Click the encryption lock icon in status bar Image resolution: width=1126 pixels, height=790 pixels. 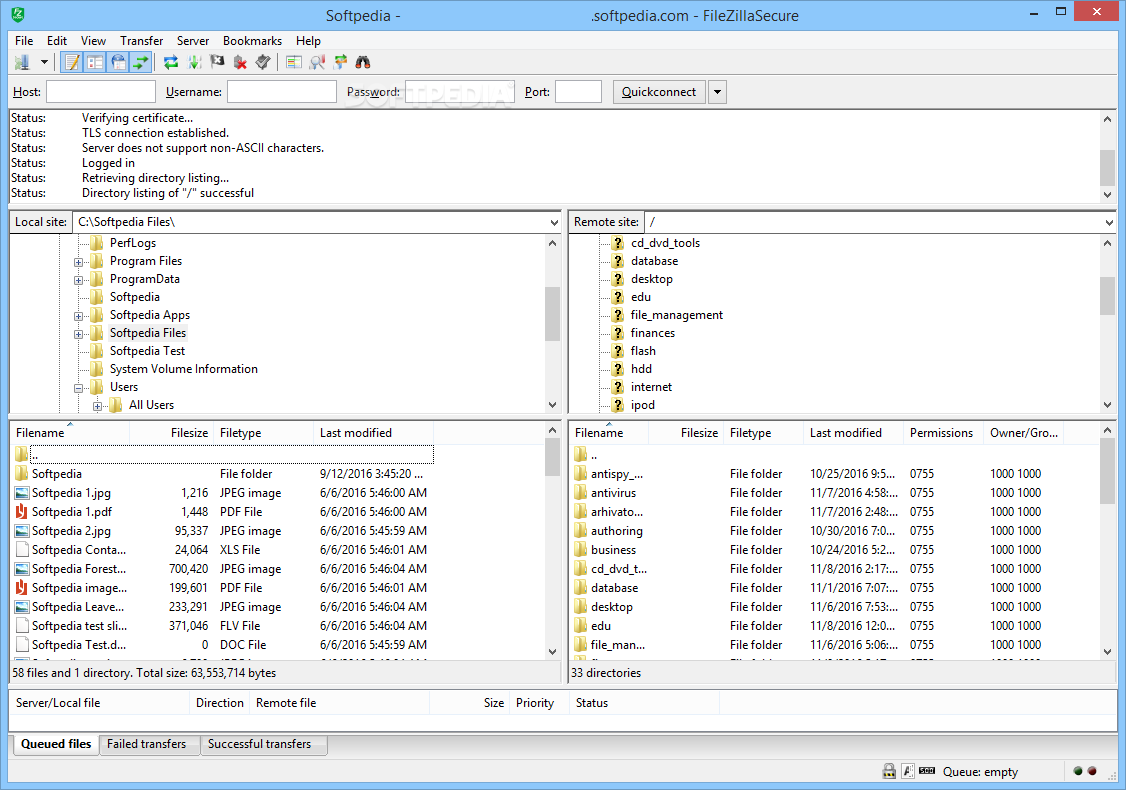coord(889,771)
